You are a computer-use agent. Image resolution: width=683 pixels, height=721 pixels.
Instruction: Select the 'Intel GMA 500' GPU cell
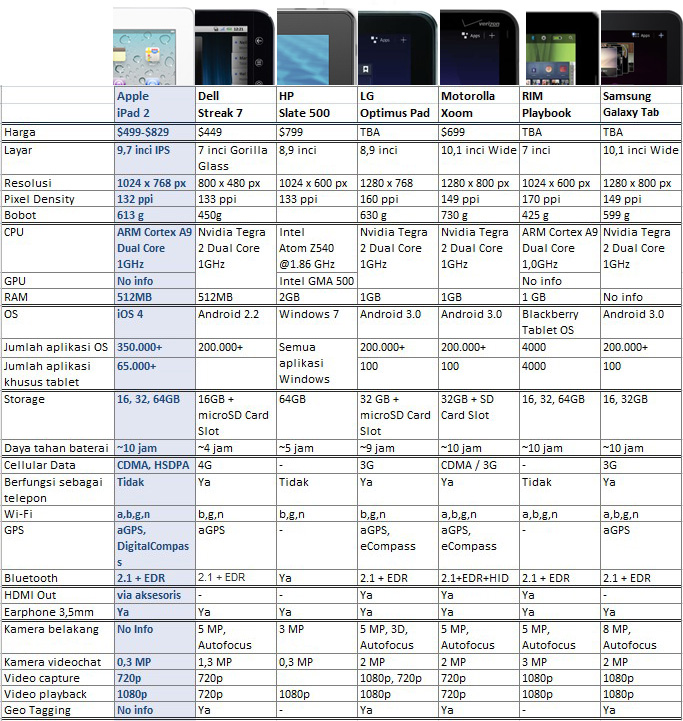point(317,281)
